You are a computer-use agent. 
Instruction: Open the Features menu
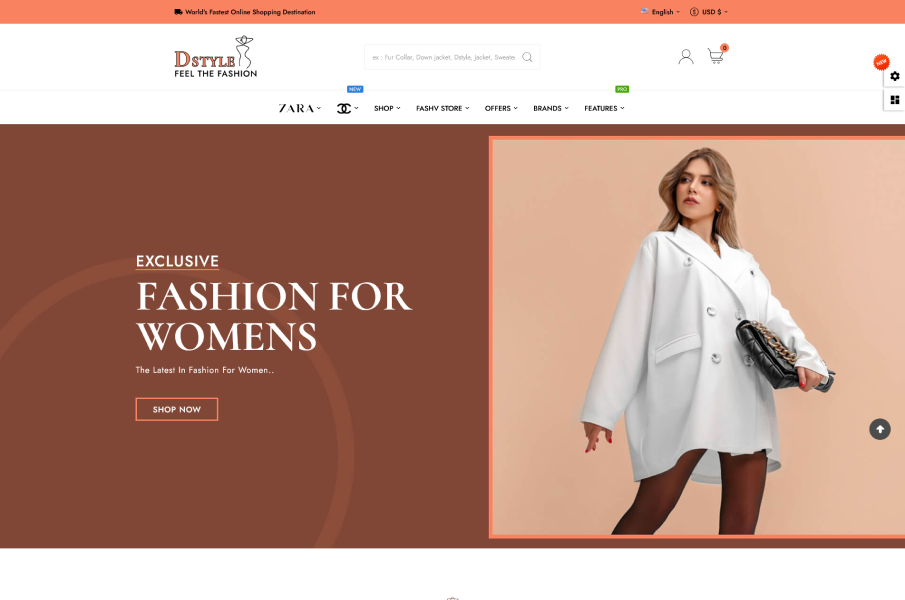[x=603, y=108]
